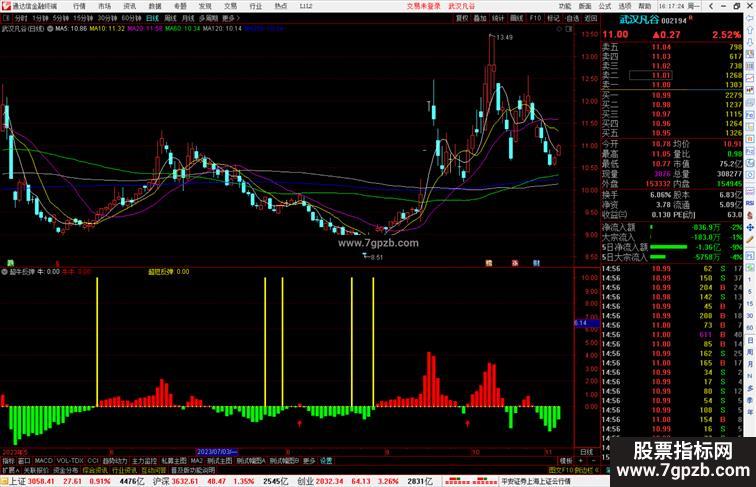The height and width of the screenshot is (487, 756).
Task: Click the back arrow in title bar
Action: (x=711, y=6)
